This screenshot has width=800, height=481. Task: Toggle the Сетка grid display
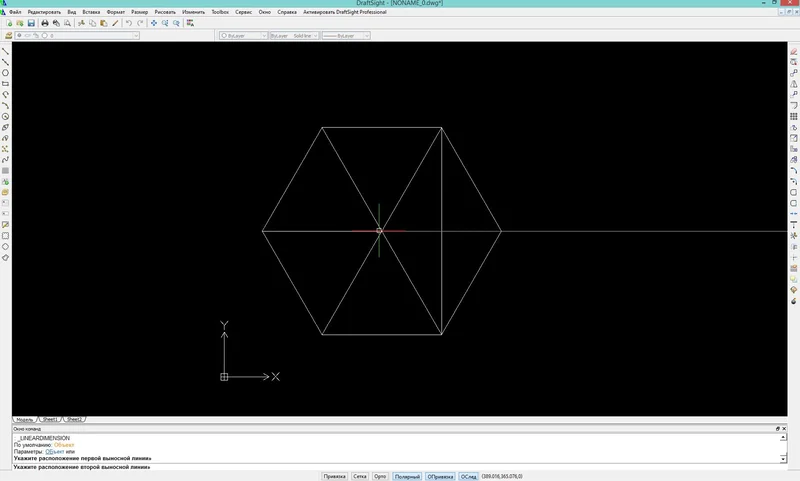pos(360,477)
